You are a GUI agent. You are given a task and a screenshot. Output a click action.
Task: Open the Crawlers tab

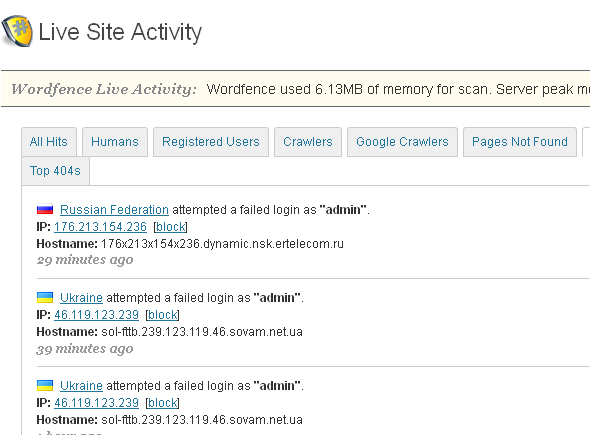(x=308, y=142)
